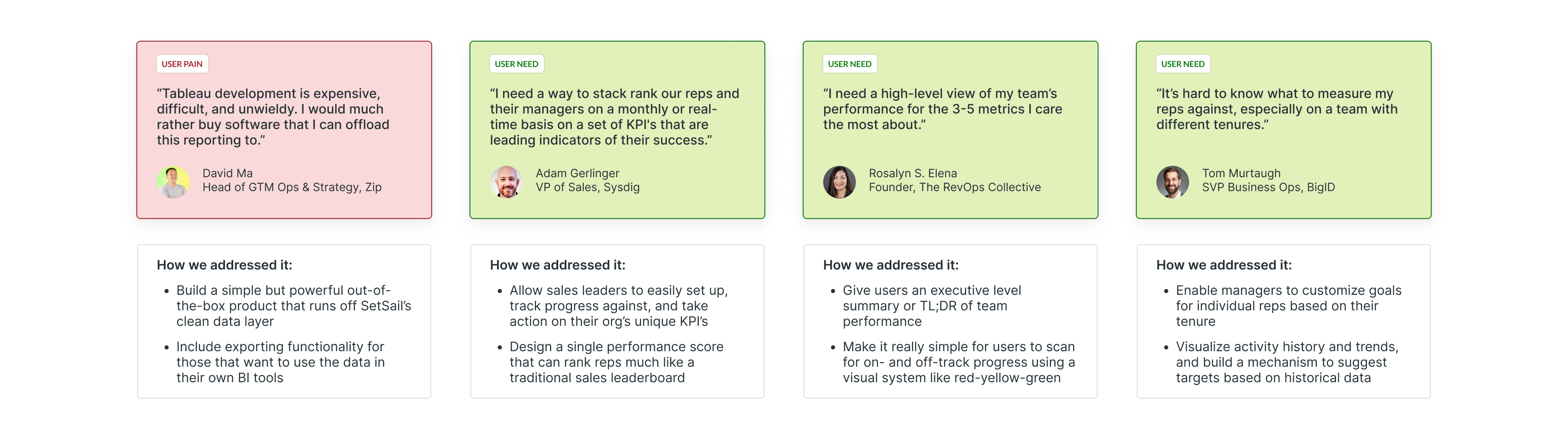
Task: Click USER NEED tag on Adam Gerlinger card
Action: tap(516, 64)
